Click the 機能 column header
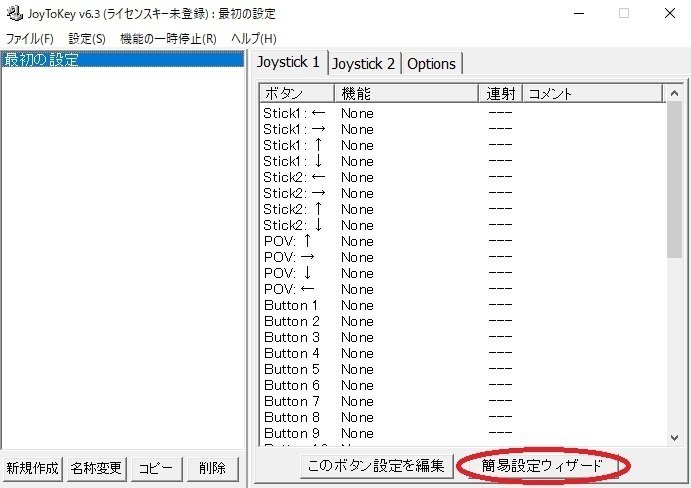Viewport: 691px width, 488px height. coord(406,93)
